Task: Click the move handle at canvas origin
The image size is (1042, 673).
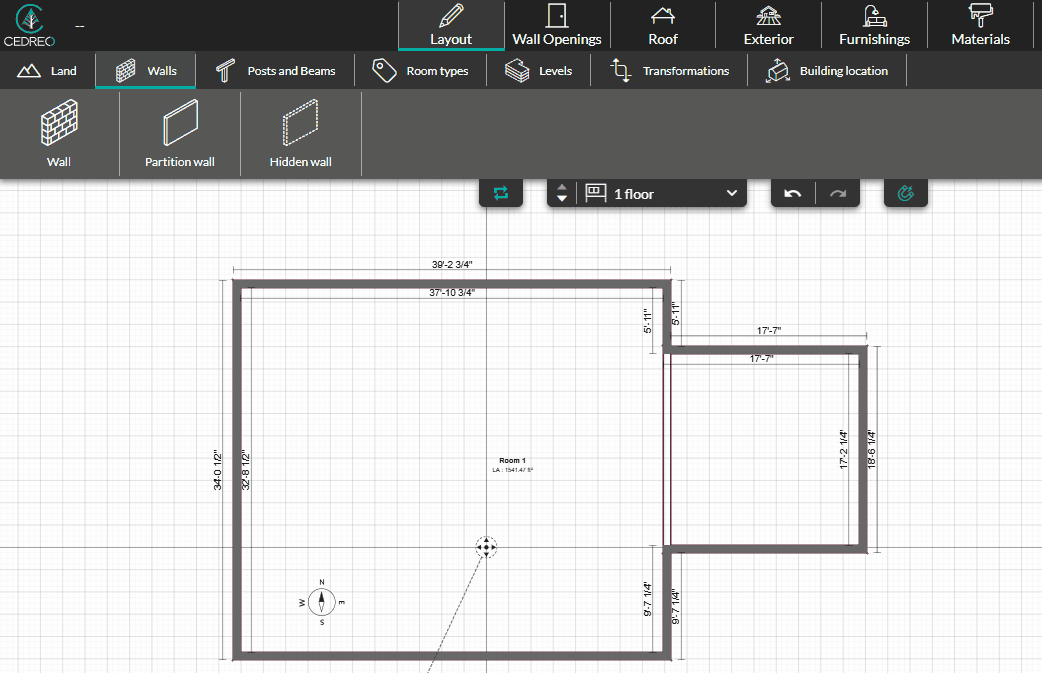Action: tap(486, 547)
